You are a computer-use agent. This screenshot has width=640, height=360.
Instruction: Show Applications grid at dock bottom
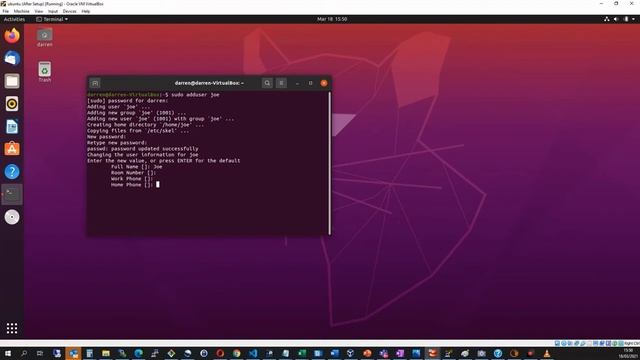pyautogui.click(x=12, y=328)
